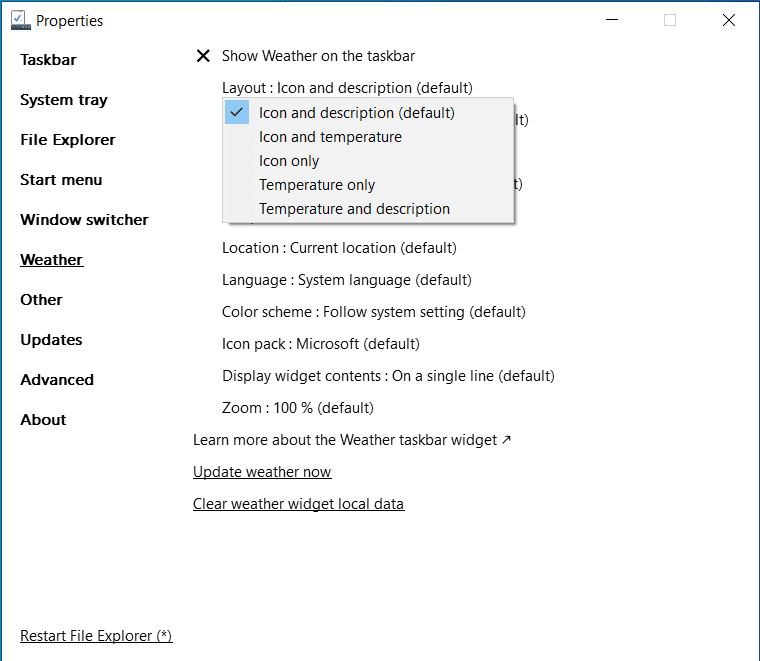Select Temperature only from the list
Image resolution: width=760 pixels, height=661 pixels.
coord(317,185)
